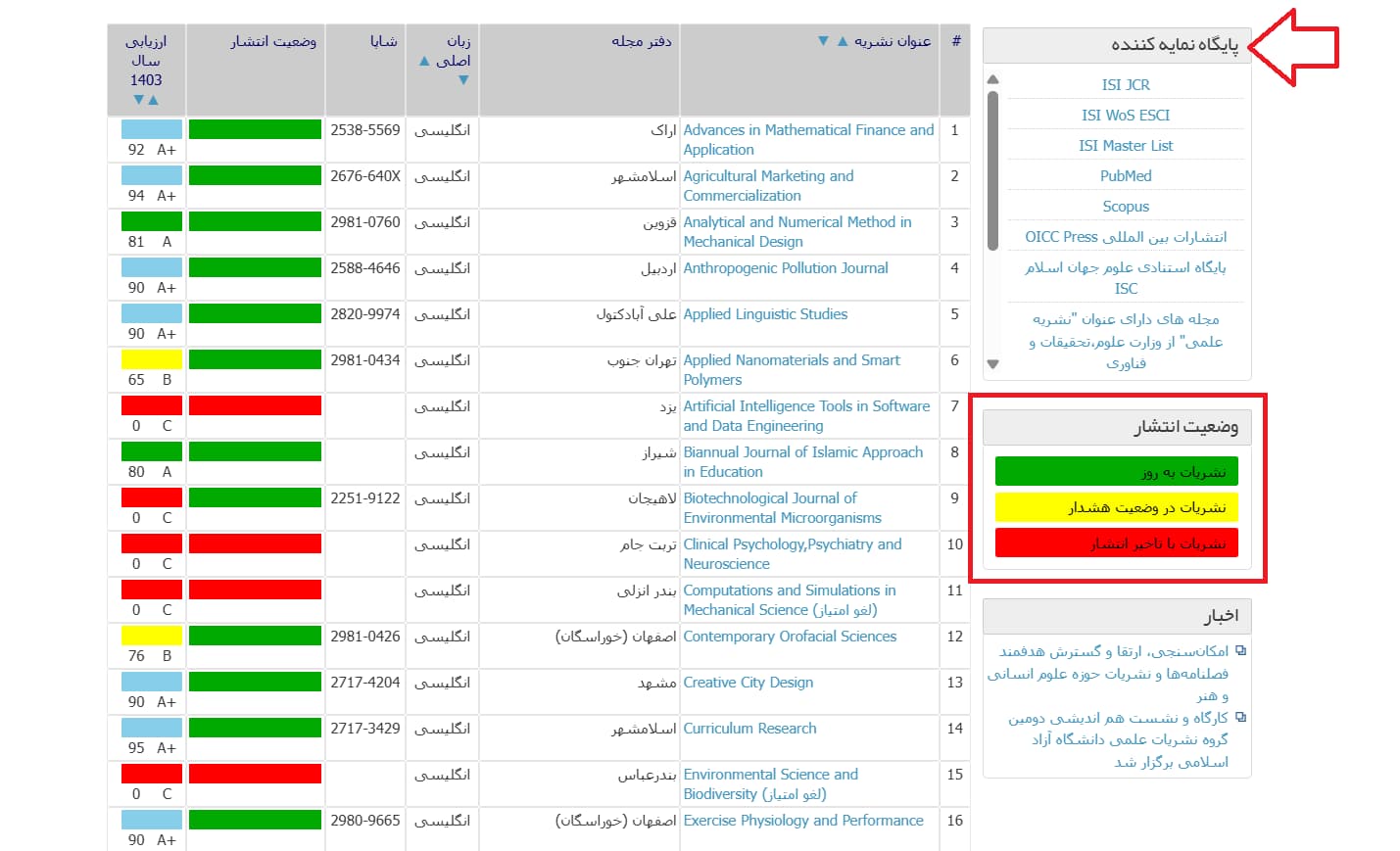Image resolution: width=1400 pixels, height=851 pixels.
Task: Click scroll-down arrow of indexing database list
Action: 992,364
